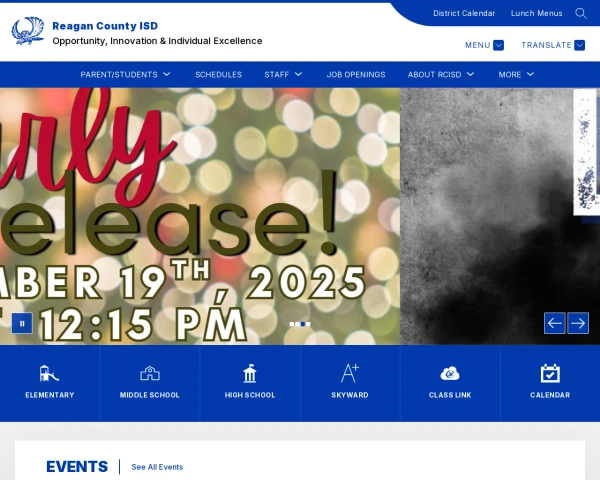The image size is (600, 480).
Task: Open the District Calendar link
Action: 464,13
